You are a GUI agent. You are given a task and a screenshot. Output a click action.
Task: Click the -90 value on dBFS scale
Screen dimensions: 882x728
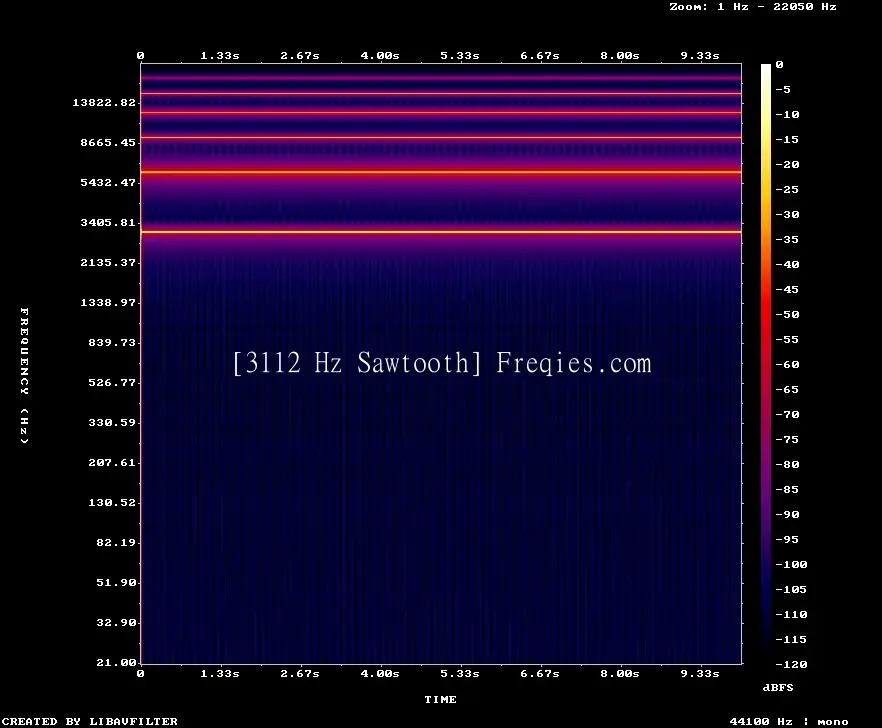click(x=787, y=514)
